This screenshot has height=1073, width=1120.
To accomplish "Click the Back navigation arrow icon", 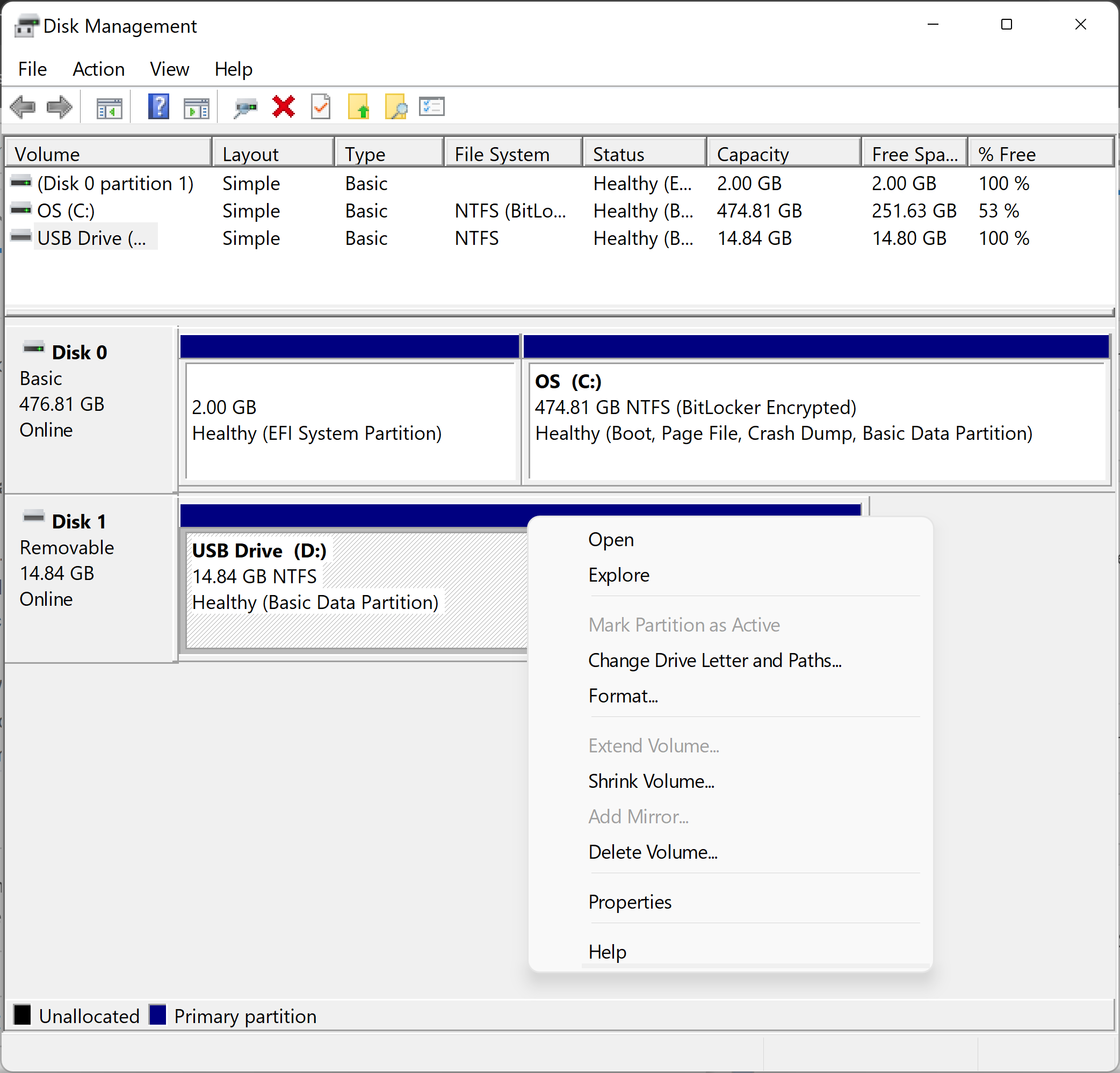I will pos(23,108).
